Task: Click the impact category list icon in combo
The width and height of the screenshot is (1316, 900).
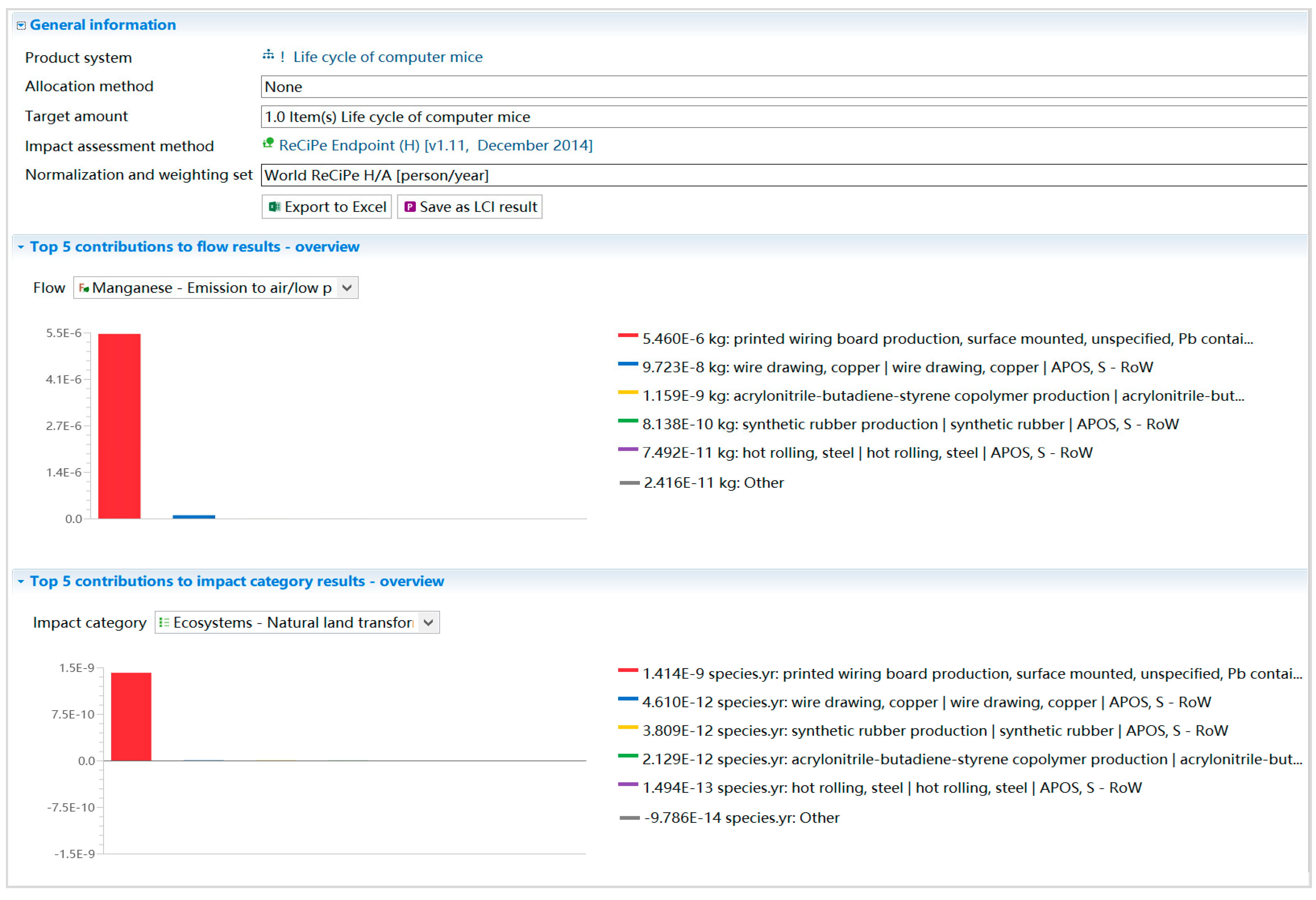Action: 164,623
